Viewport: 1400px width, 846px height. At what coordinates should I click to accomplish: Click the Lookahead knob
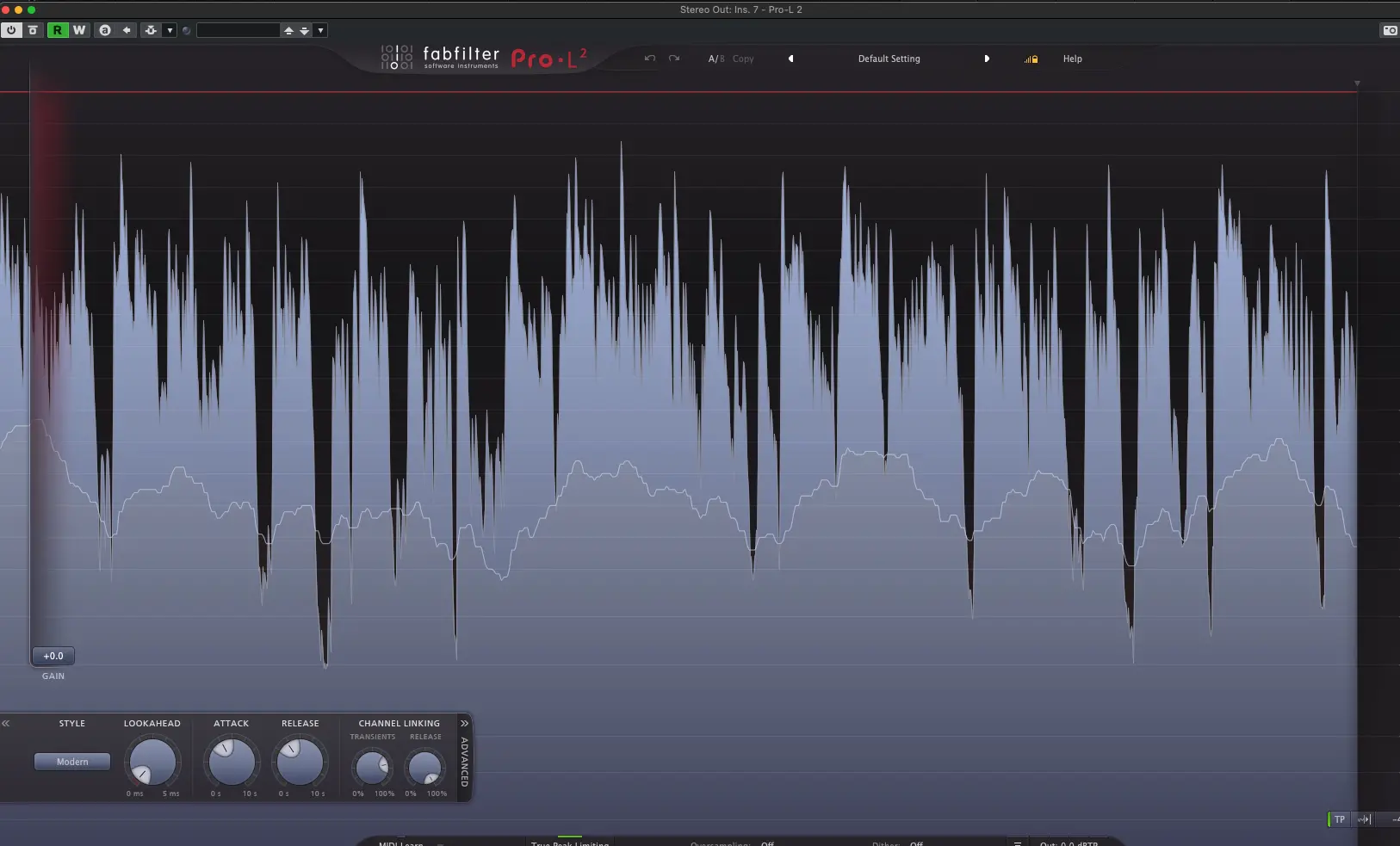click(x=152, y=762)
